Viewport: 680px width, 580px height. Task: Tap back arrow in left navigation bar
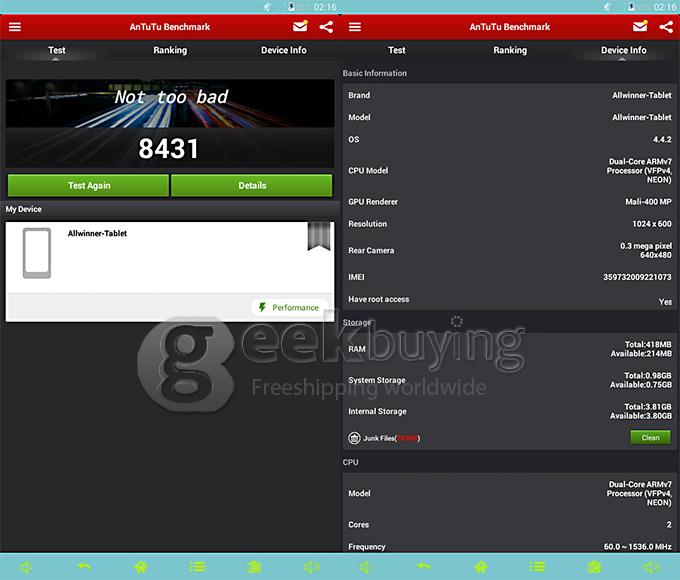84,566
